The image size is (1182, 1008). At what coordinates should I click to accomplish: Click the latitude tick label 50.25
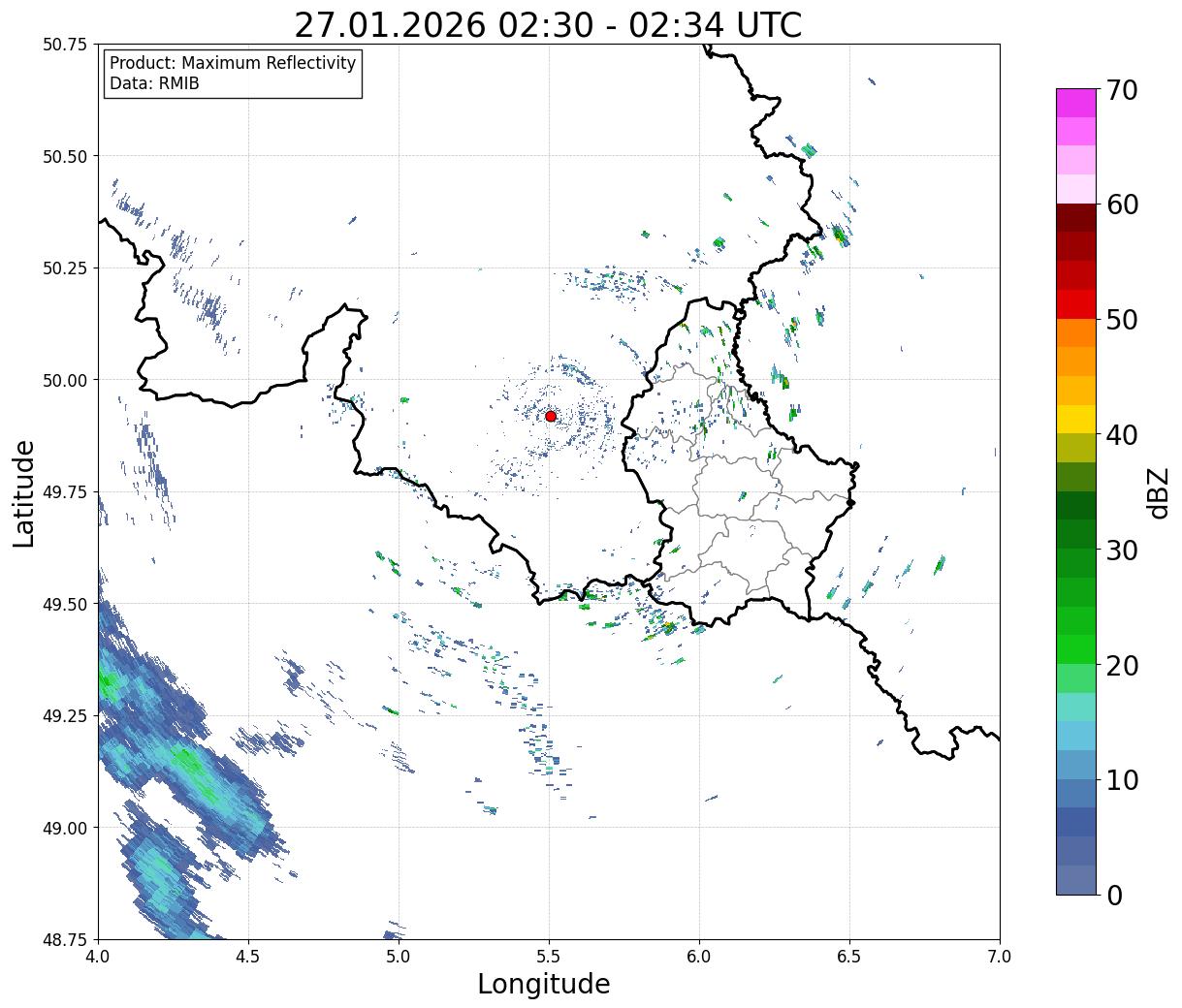pyautogui.click(x=65, y=268)
